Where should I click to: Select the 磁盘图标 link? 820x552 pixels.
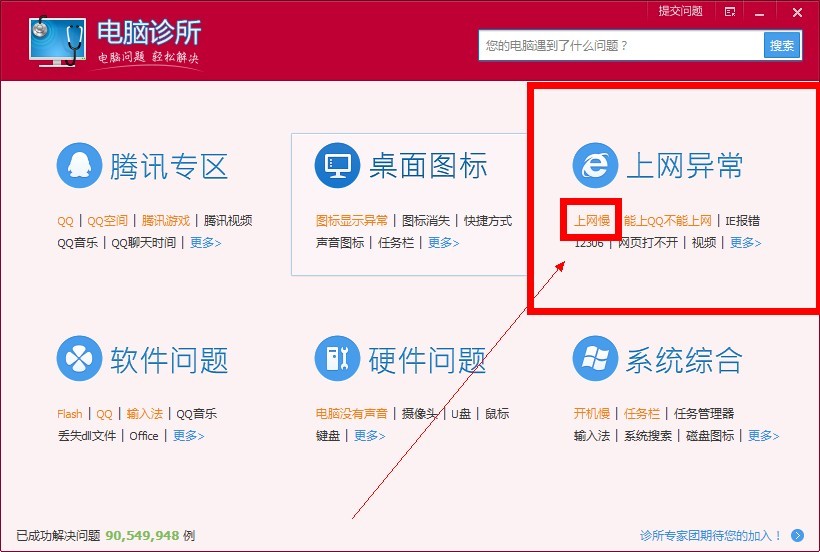710,436
